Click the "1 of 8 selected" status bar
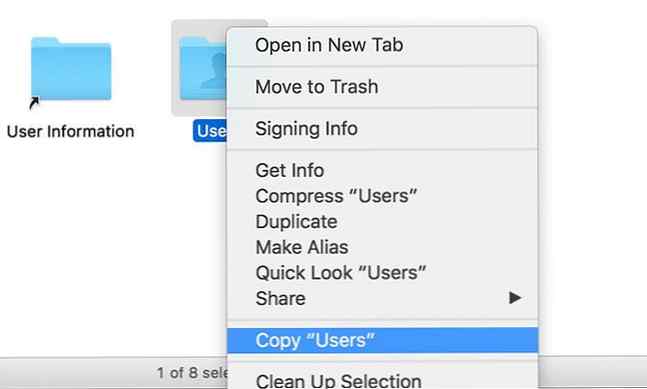Viewport: 647px width, 389px height. tap(192, 373)
